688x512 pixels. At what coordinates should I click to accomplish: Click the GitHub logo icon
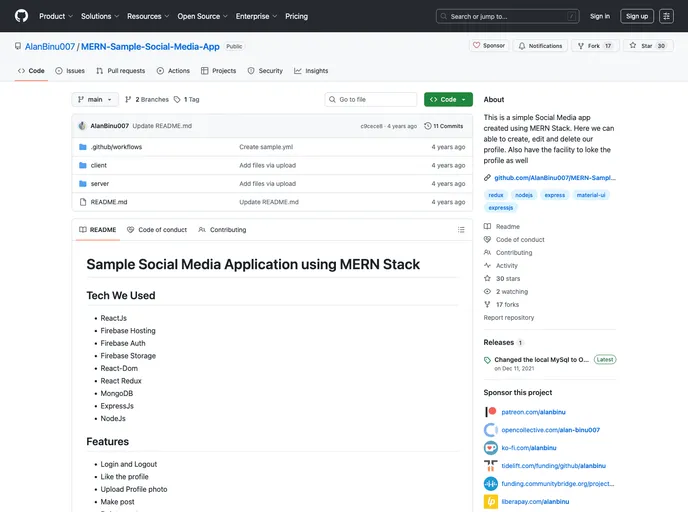tap(21, 16)
